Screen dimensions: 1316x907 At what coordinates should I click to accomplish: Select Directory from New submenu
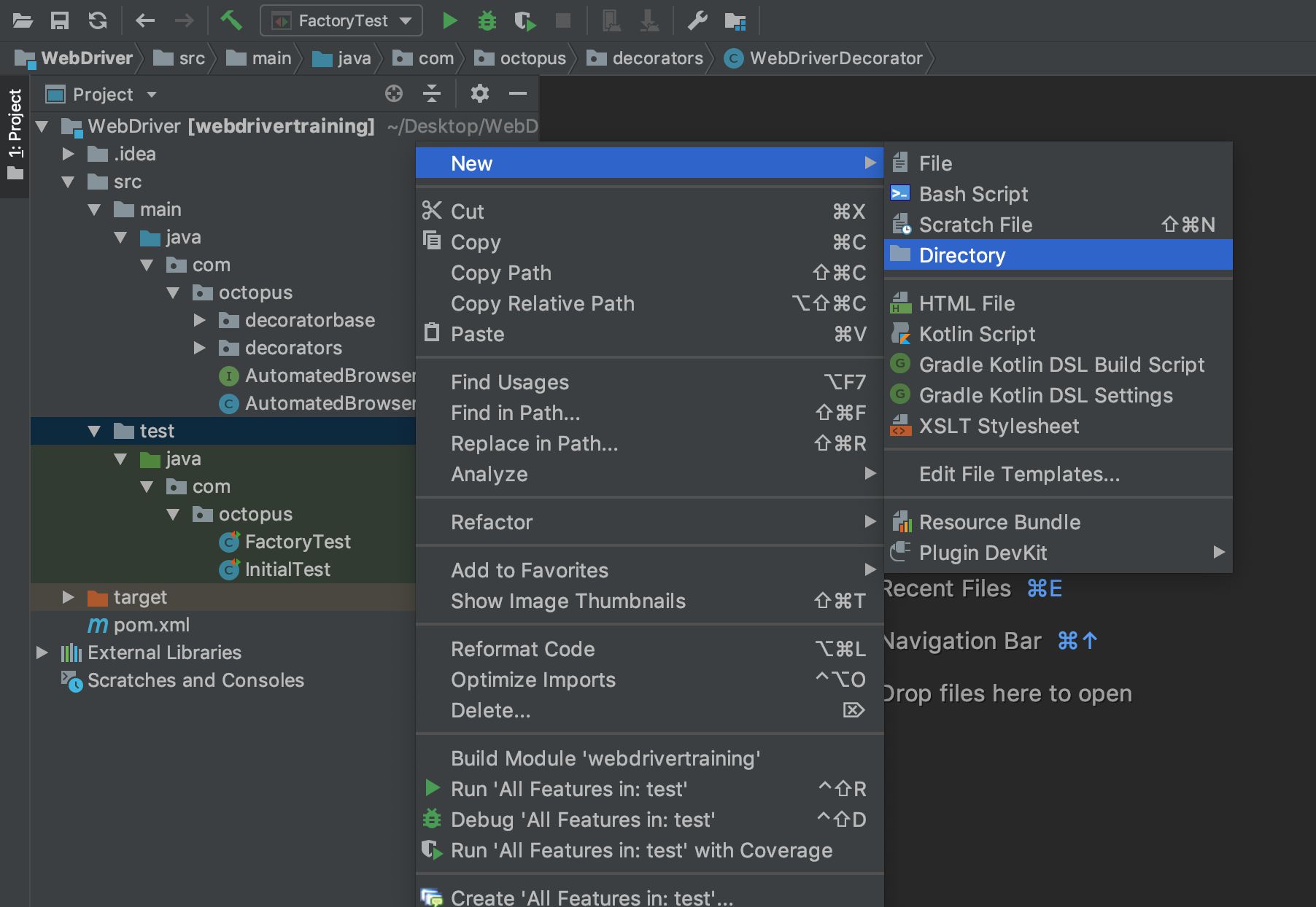pyautogui.click(x=961, y=255)
